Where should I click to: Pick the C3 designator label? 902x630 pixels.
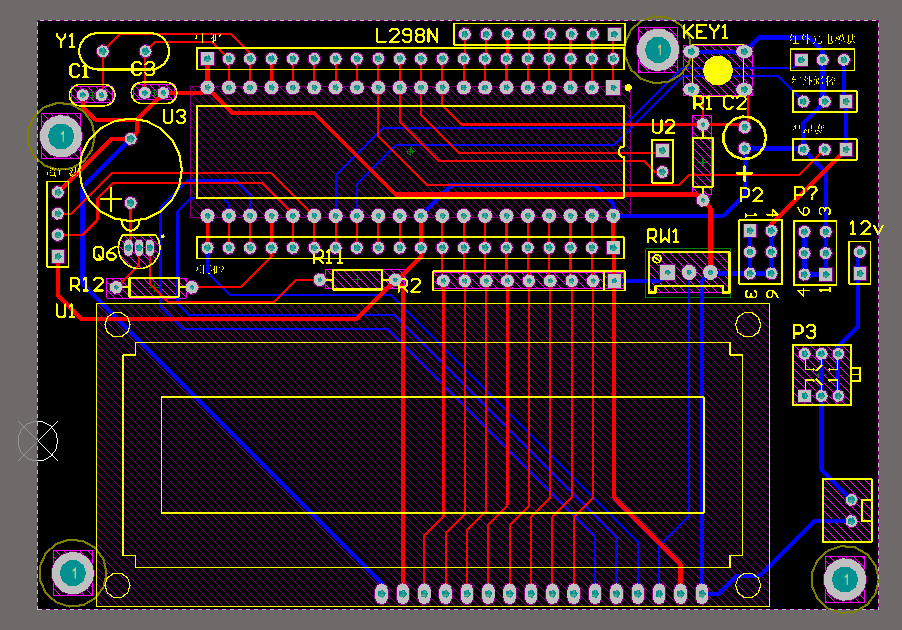(143, 69)
